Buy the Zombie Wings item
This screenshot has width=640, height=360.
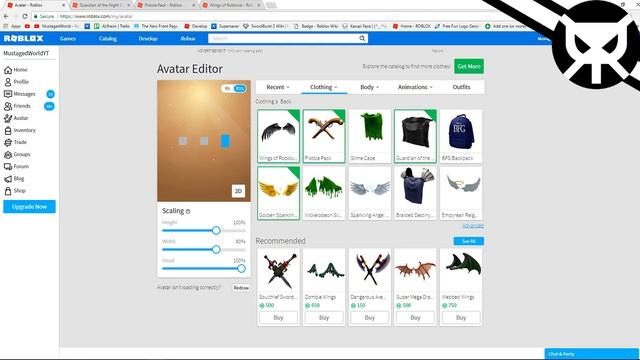pos(324,318)
